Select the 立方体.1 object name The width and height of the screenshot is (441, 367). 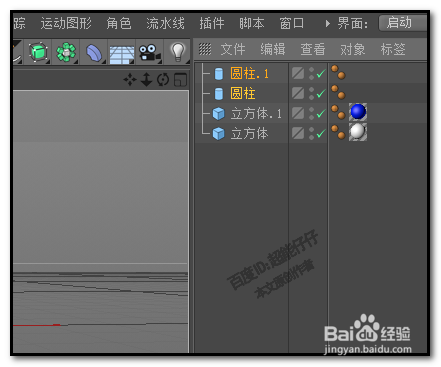(x=256, y=114)
